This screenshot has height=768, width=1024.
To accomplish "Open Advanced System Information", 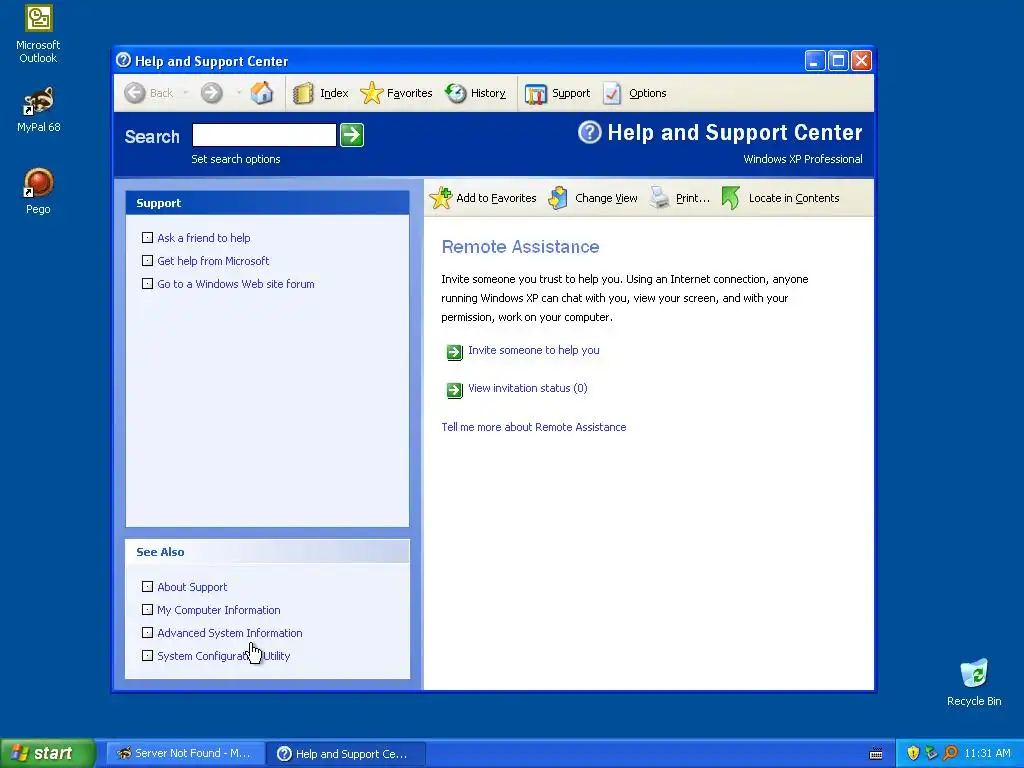I will [x=230, y=633].
